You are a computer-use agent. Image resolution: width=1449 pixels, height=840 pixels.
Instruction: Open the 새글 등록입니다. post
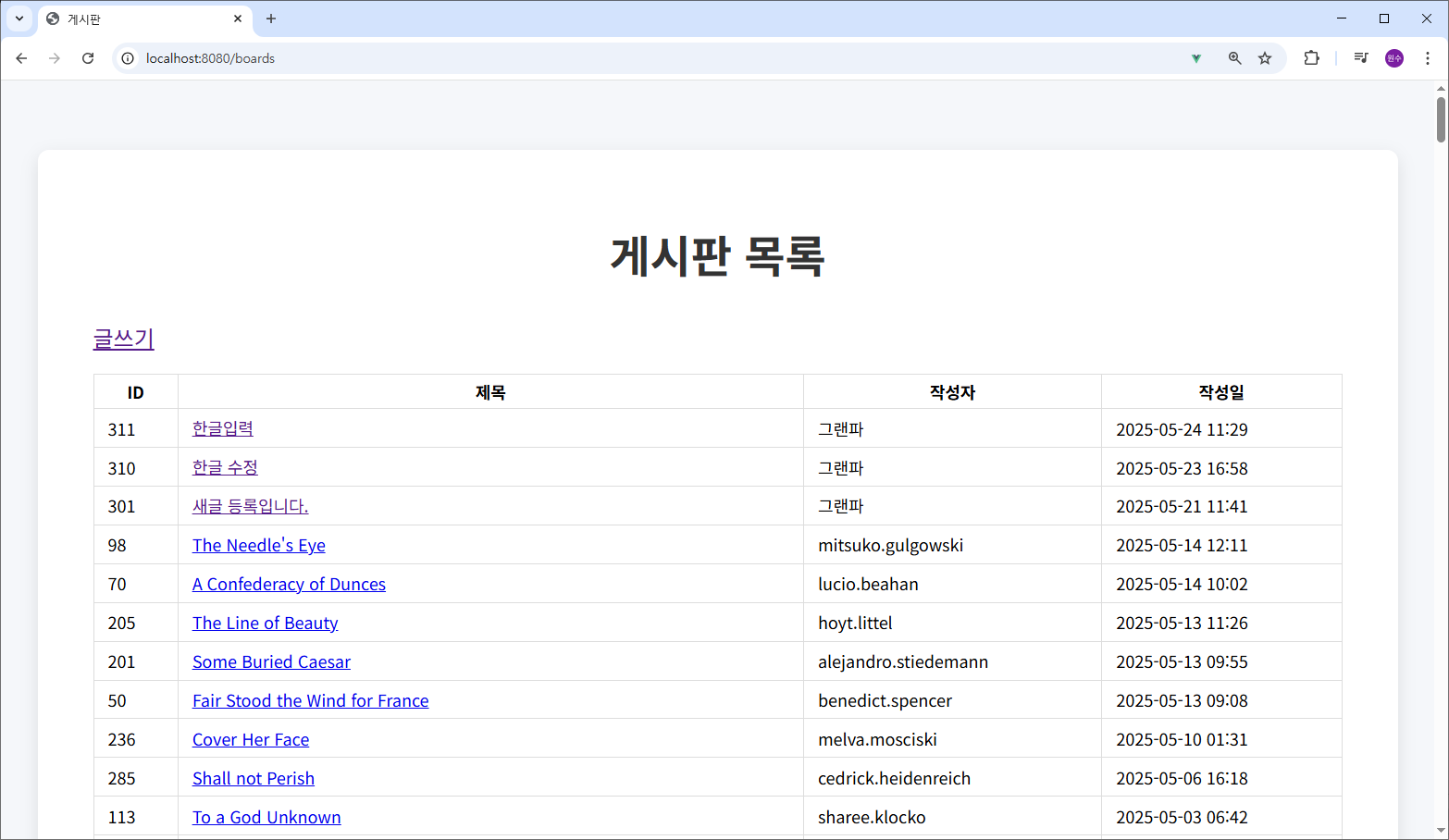pos(251,506)
